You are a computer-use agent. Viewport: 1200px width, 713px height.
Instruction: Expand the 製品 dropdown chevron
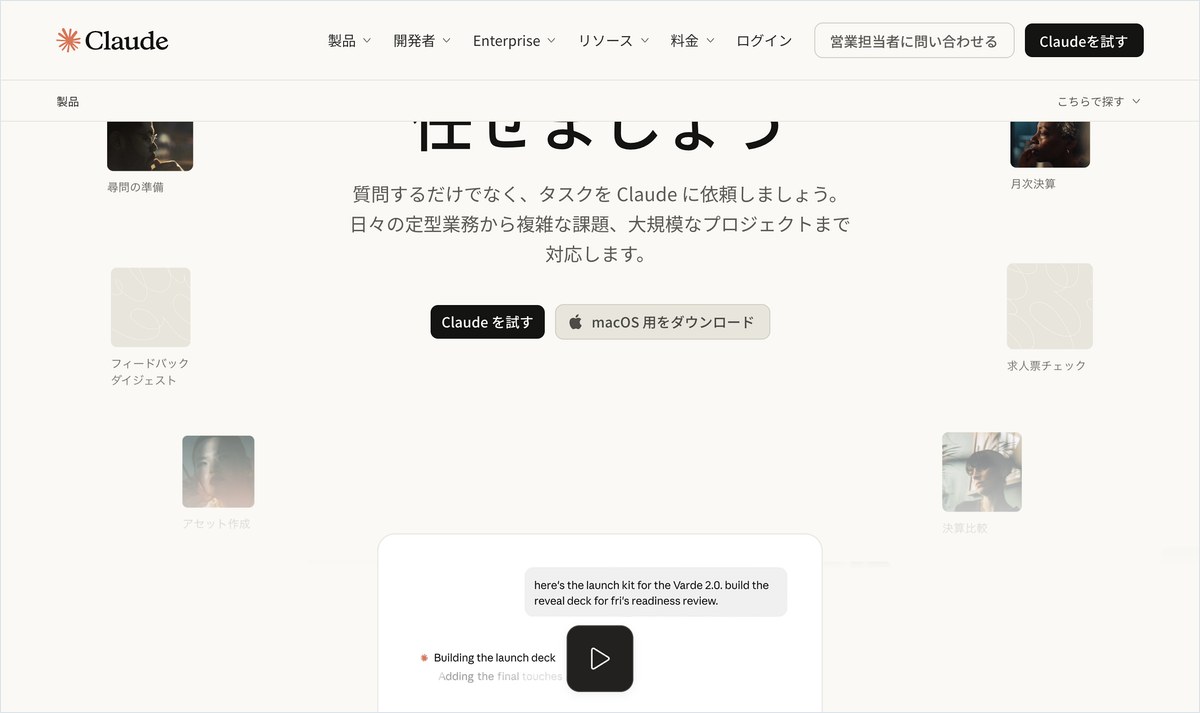pyautogui.click(x=366, y=41)
